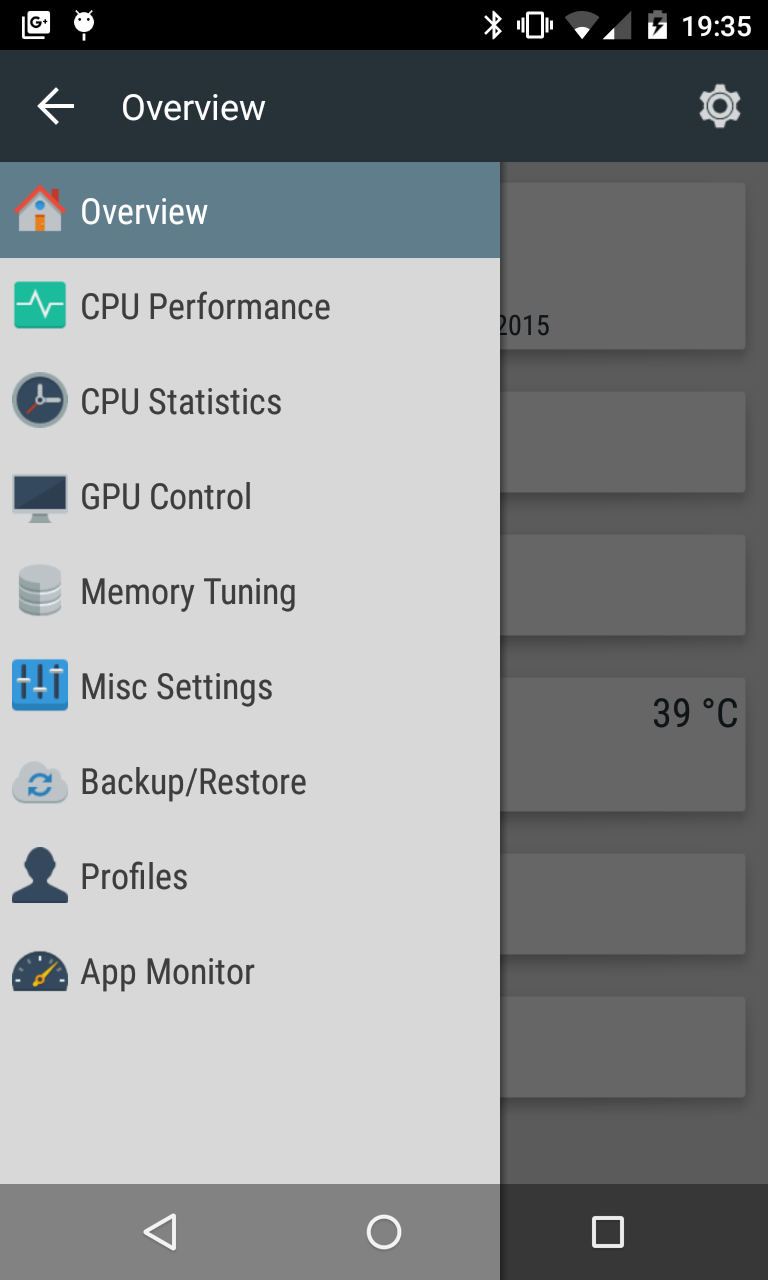Open settings via the gear icon
768x1280 pixels.
tap(719, 106)
